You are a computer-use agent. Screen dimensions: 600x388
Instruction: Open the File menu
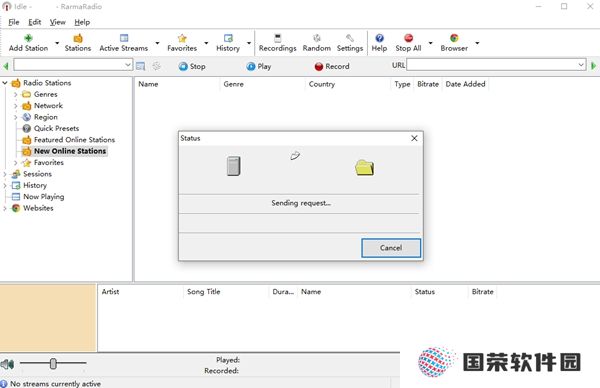14,22
